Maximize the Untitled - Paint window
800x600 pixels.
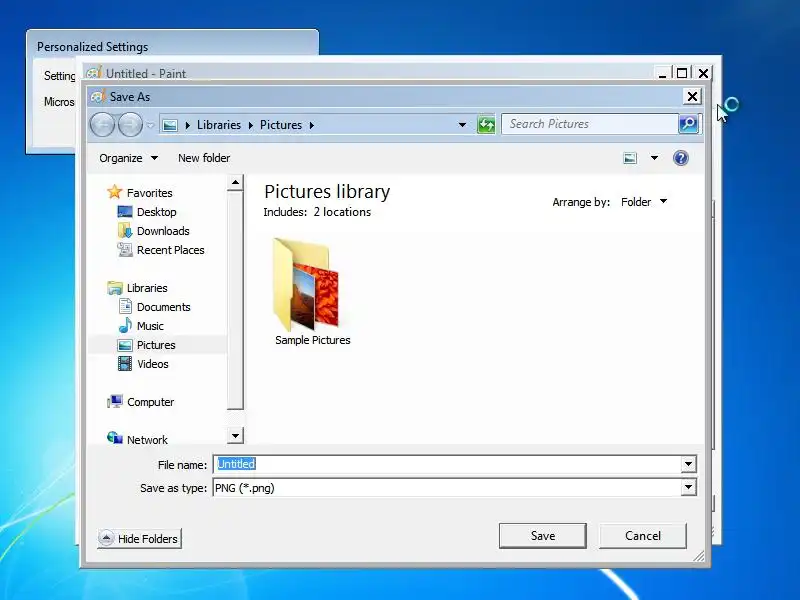click(682, 73)
